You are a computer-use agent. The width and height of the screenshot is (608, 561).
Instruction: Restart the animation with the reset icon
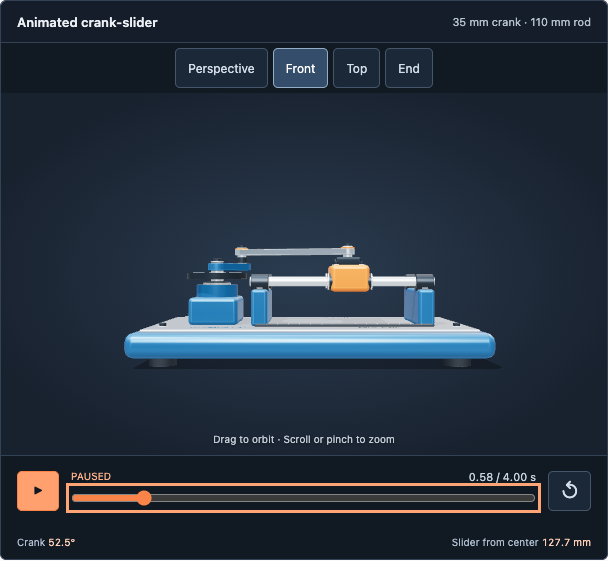(569, 491)
